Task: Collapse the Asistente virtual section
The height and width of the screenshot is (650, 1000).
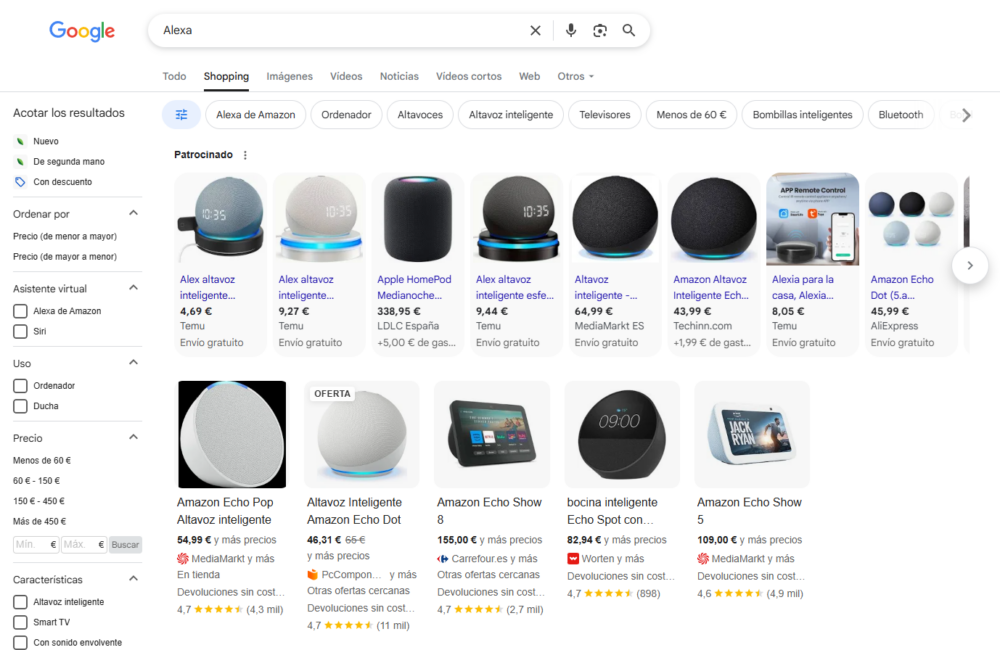Action: point(133,288)
